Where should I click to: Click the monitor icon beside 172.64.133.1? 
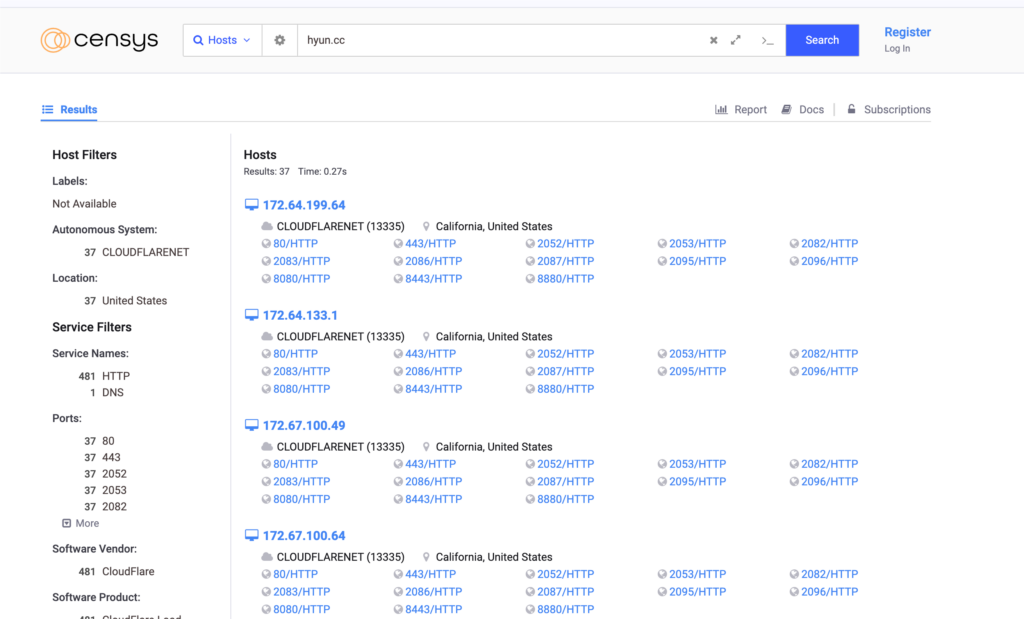click(251, 315)
